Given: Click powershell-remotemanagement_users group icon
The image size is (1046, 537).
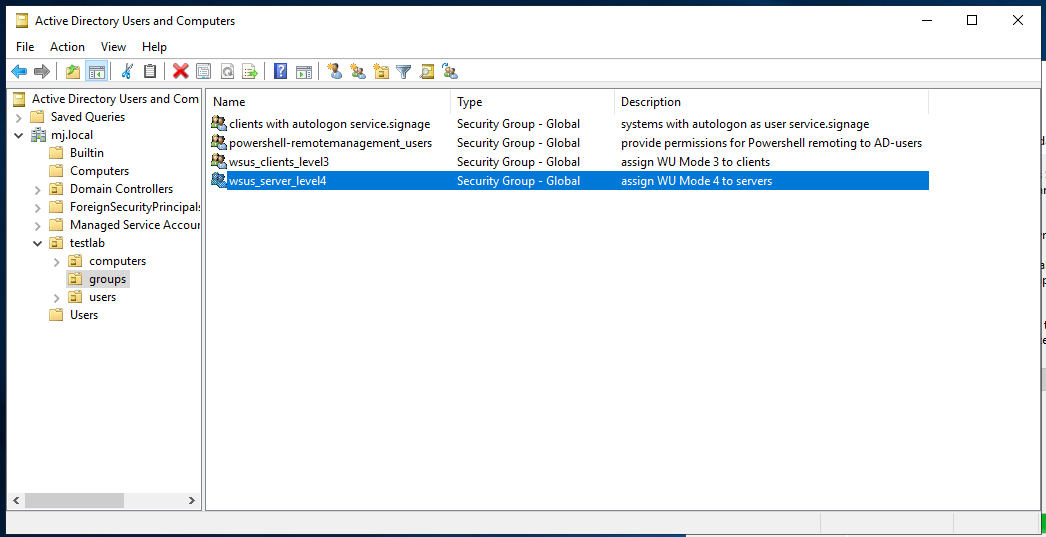Looking at the screenshot, I should (x=219, y=142).
